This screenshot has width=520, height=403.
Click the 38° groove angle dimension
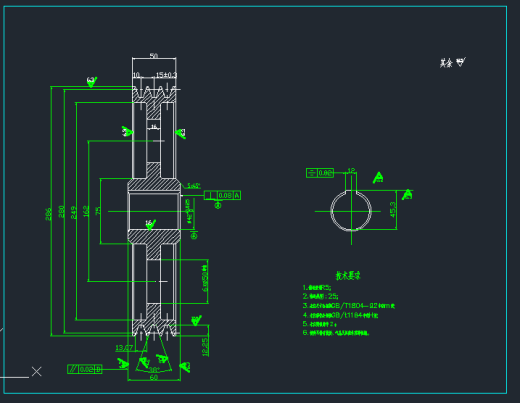(154, 370)
